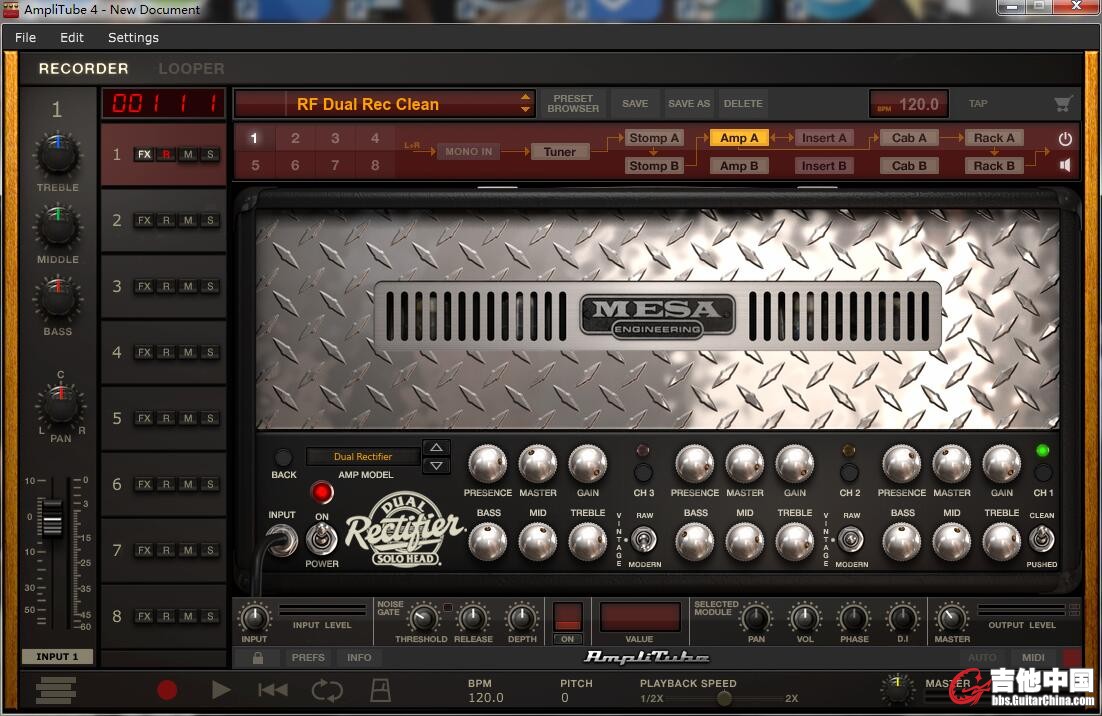The image size is (1102, 716).
Task: Play the transport
Action: click(221, 690)
